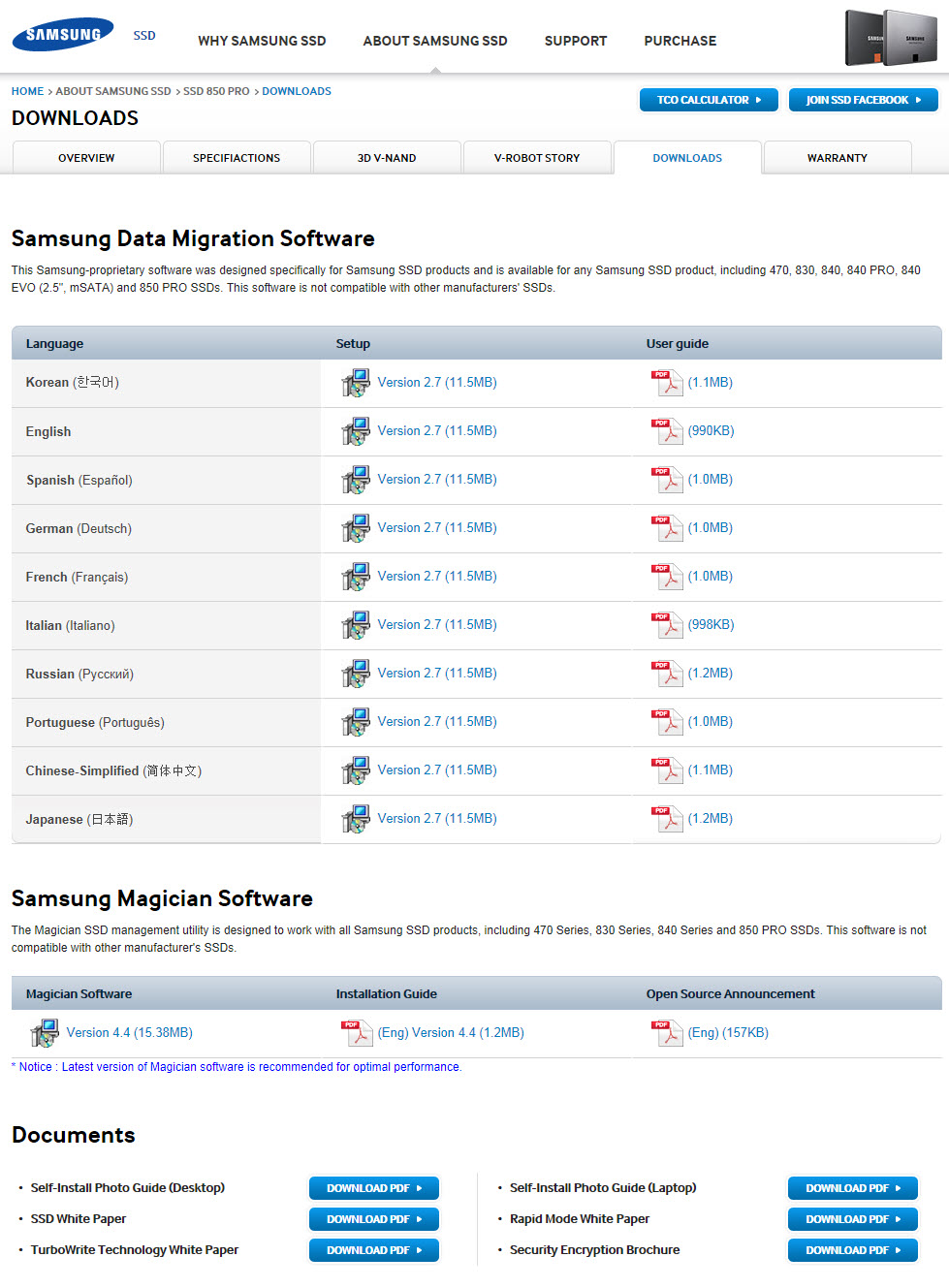
Task: Download PDF for Rapid Mode White Paper
Action: 853,1219
